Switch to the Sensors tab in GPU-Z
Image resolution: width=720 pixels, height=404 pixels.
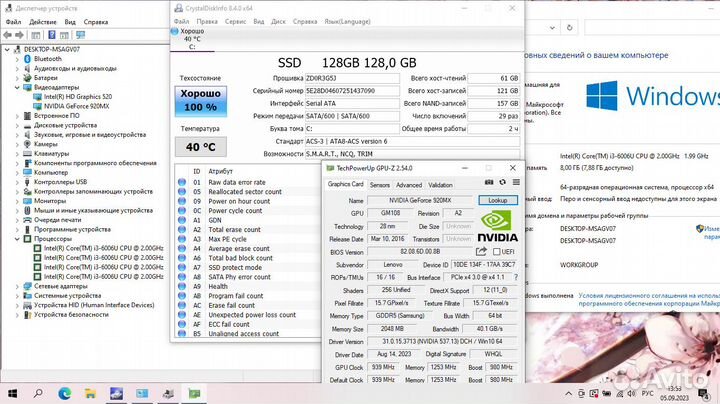[380, 185]
